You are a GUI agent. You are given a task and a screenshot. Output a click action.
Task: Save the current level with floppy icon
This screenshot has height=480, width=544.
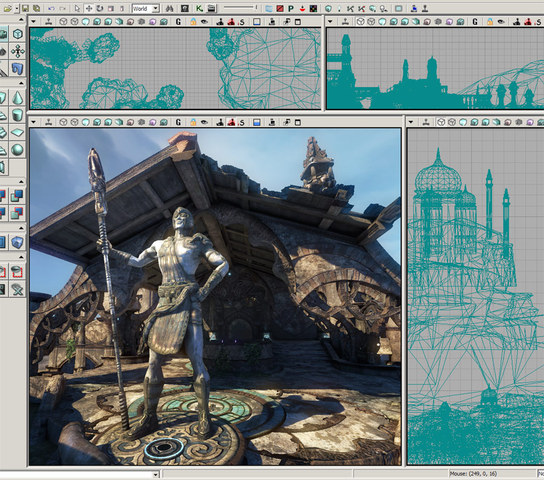[x=25, y=8]
